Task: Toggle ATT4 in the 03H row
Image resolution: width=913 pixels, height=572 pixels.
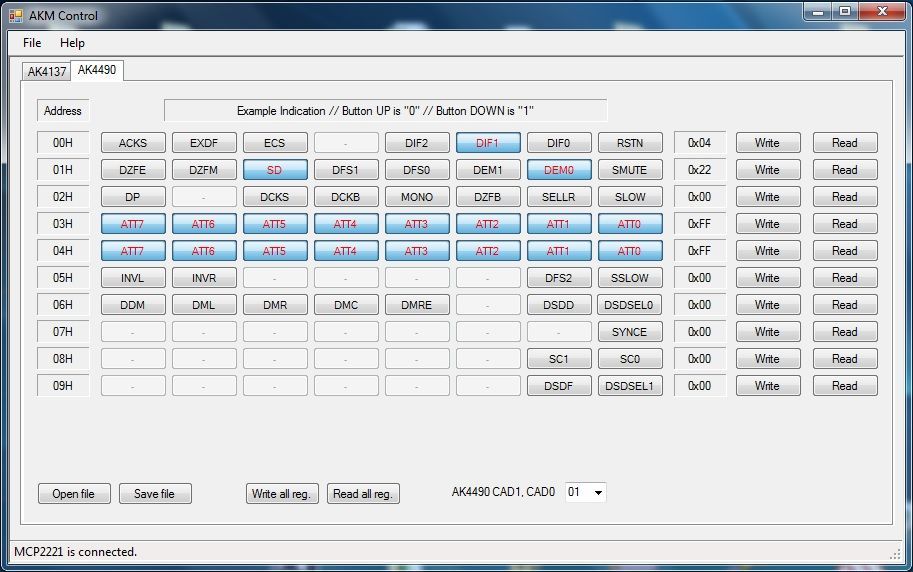Action: (346, 224)
